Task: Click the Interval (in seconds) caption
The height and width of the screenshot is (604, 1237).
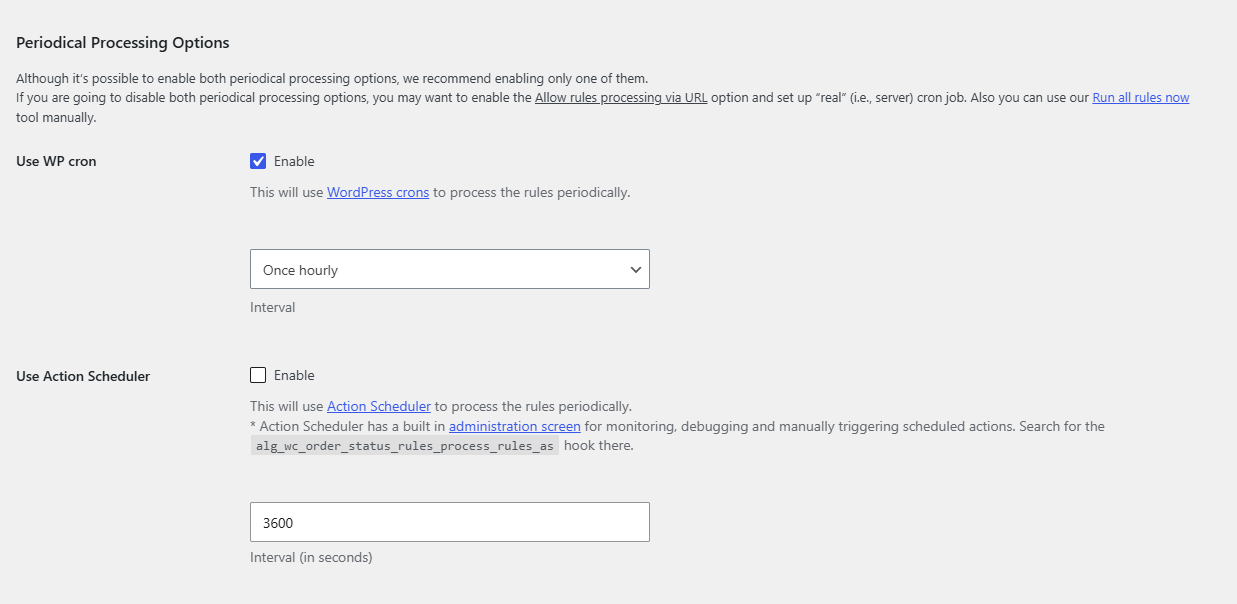Action: 311,557
